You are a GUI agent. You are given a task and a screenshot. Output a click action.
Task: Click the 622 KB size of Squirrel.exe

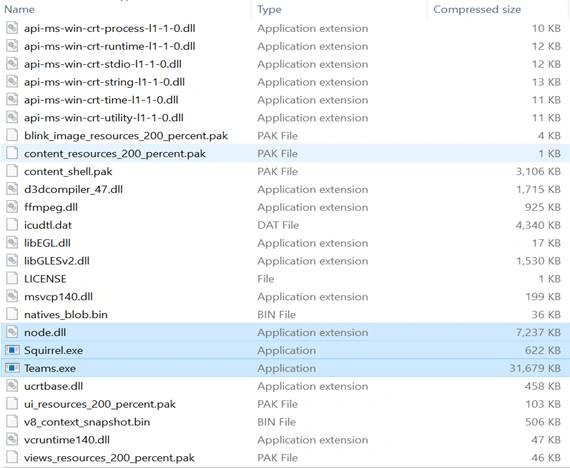pos(543,350)
